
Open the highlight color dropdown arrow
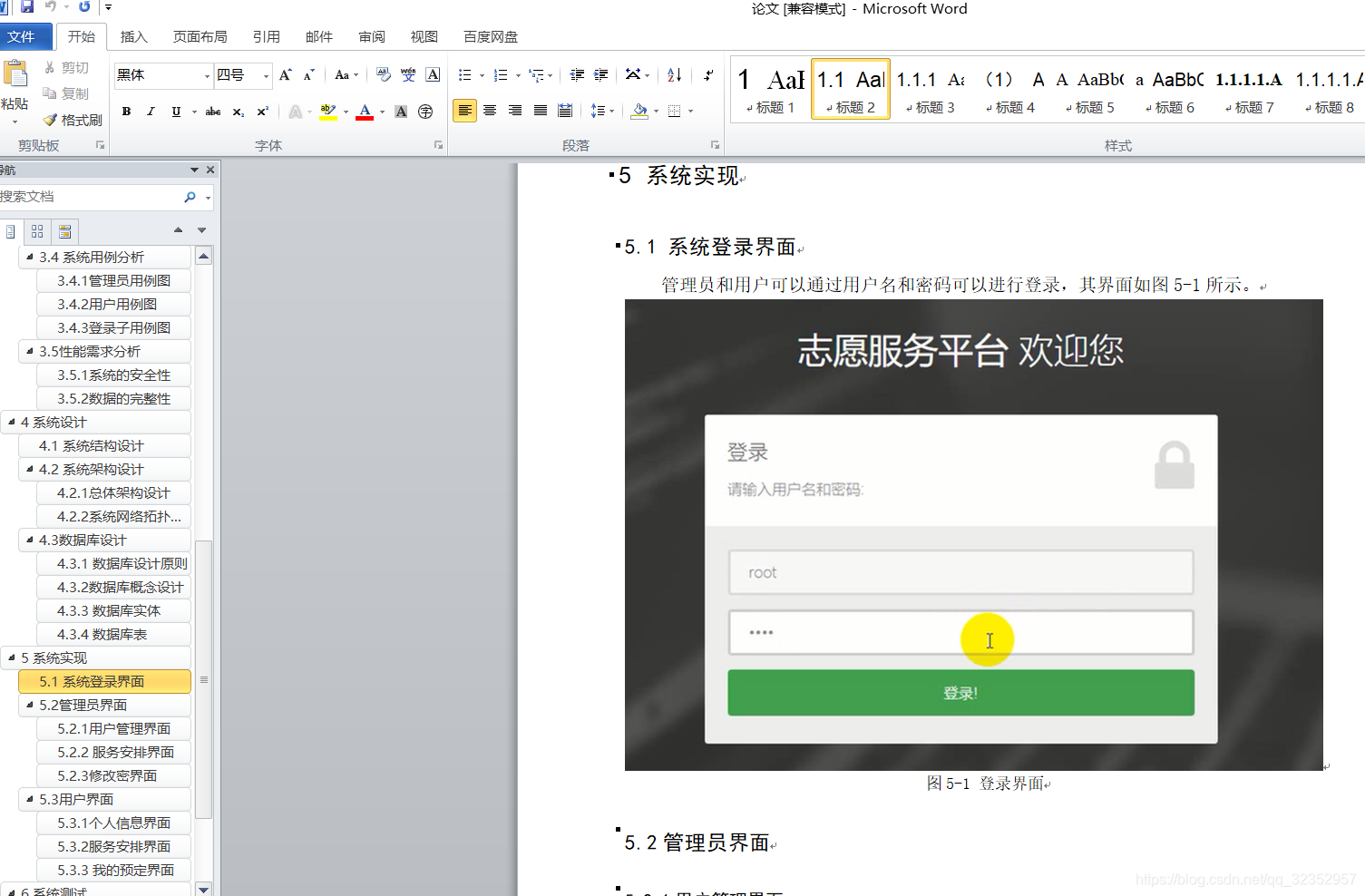coord(346,112)
